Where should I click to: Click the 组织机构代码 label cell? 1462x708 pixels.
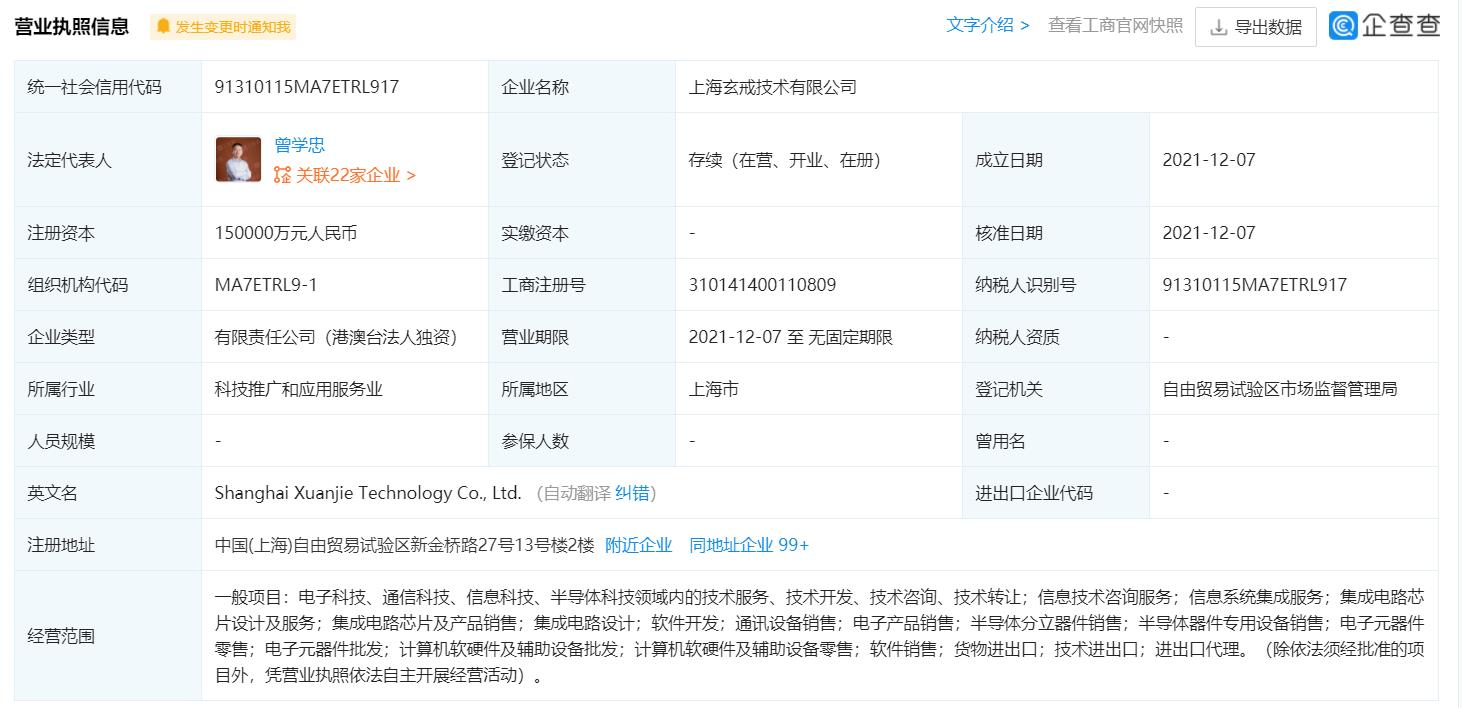tap(108, 285)
